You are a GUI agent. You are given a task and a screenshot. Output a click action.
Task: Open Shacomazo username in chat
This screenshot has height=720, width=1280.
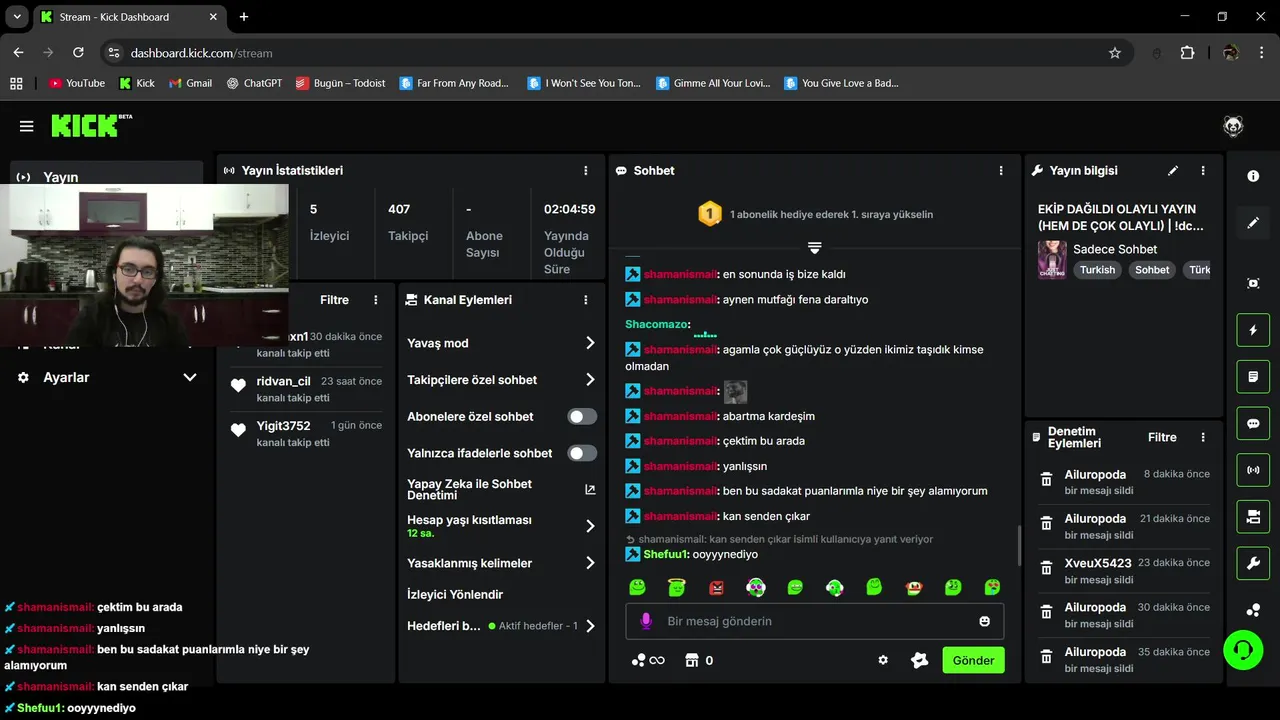(656, 324)
